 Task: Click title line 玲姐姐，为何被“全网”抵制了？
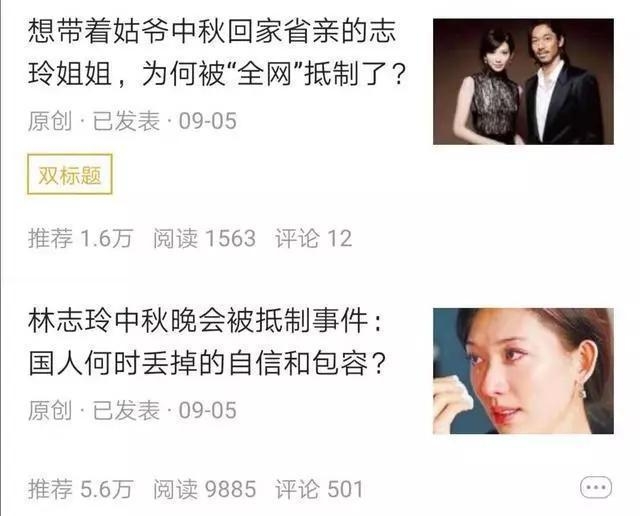point(218,74)
